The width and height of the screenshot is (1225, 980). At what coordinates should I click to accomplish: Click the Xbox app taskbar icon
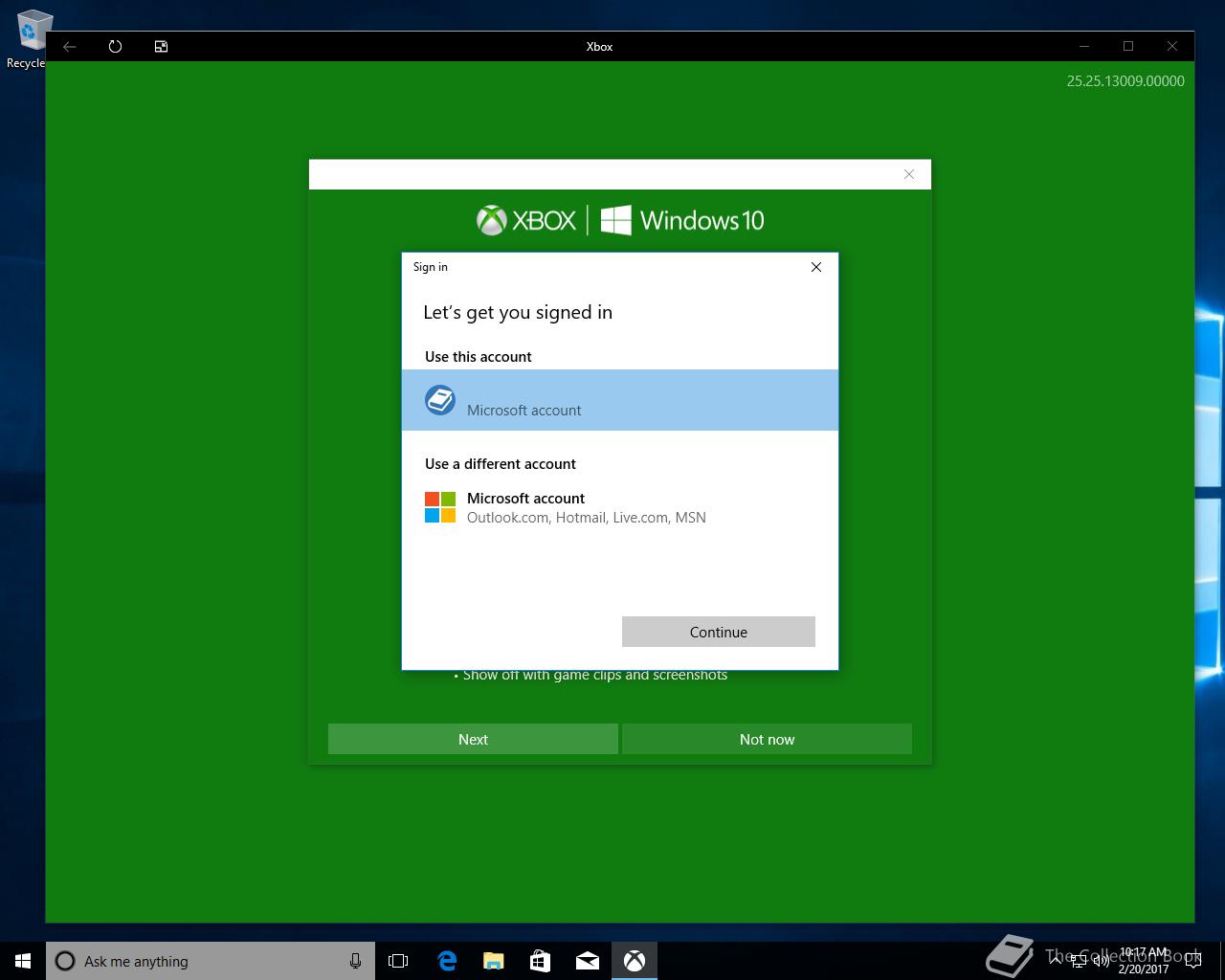click(635, 961)
